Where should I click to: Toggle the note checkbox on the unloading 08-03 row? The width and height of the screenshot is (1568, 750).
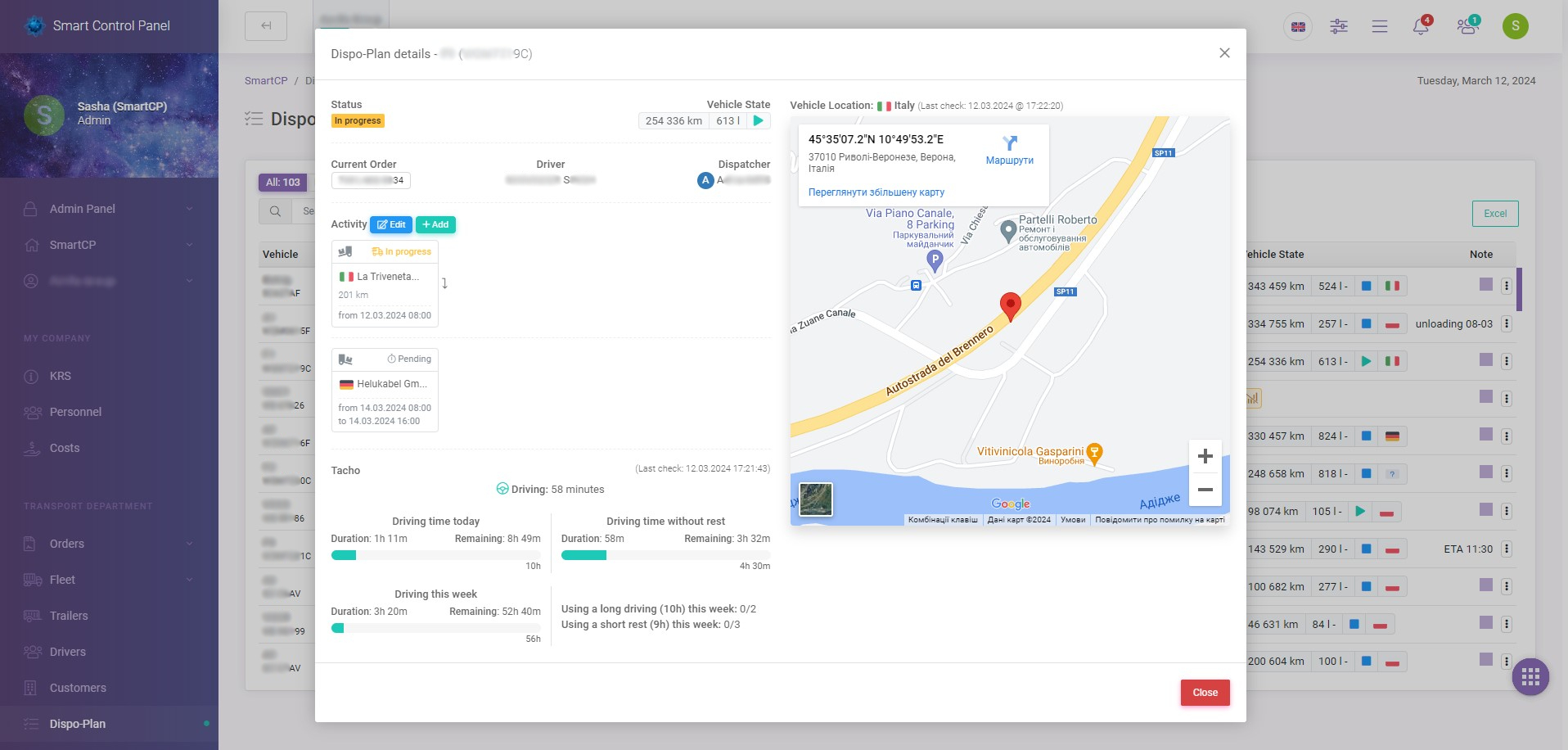1485,323
